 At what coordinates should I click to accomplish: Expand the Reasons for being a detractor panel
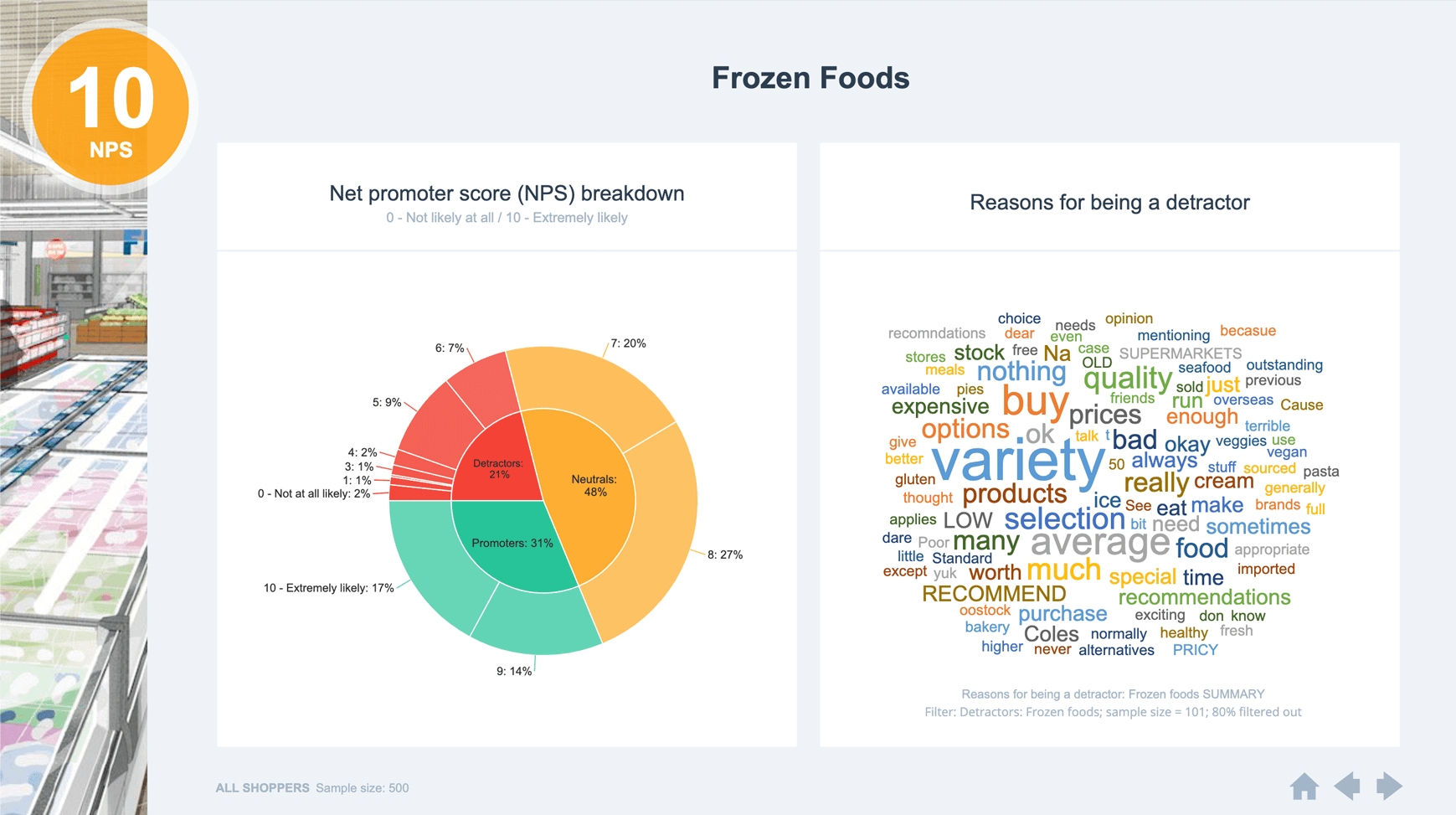click(x=1109, y=202)
